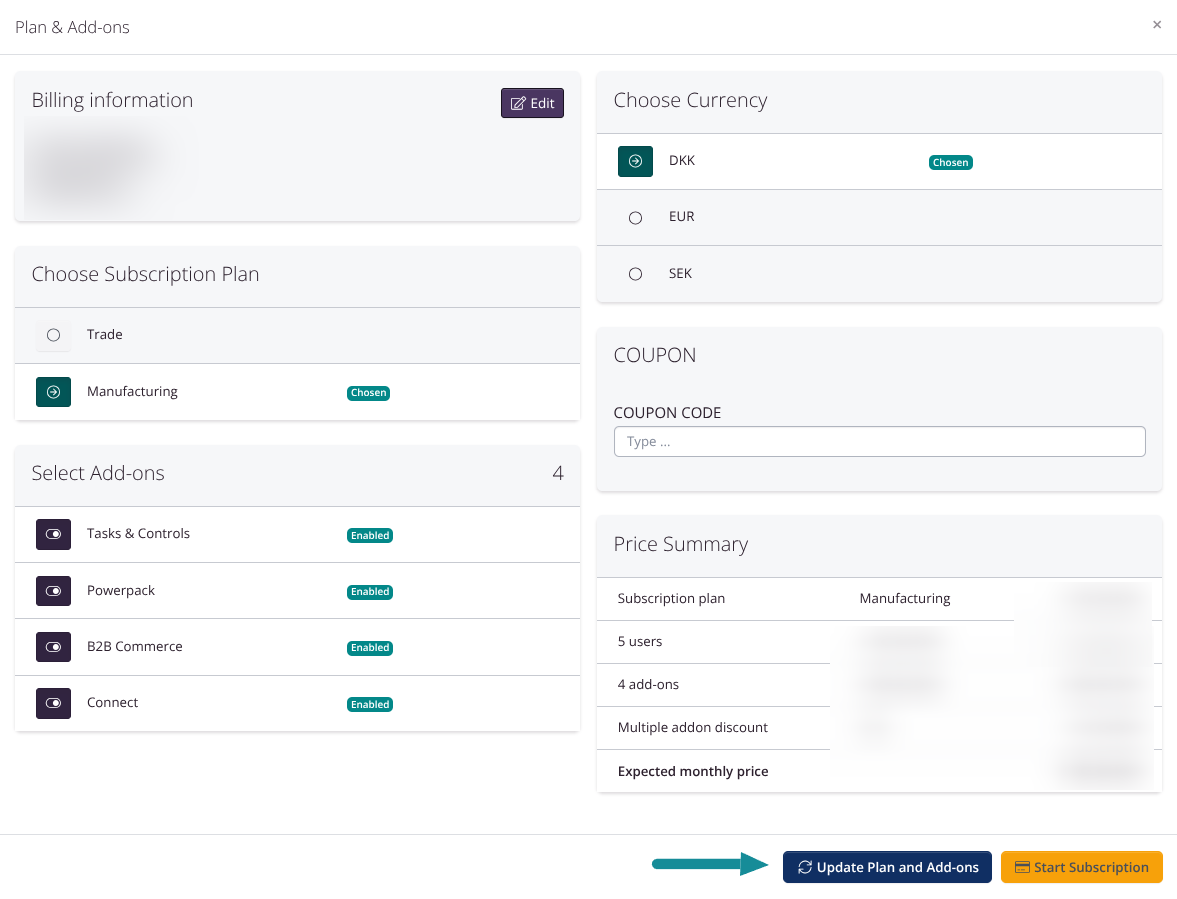Toggle the Tasks & Controls add-on switch

53,534
